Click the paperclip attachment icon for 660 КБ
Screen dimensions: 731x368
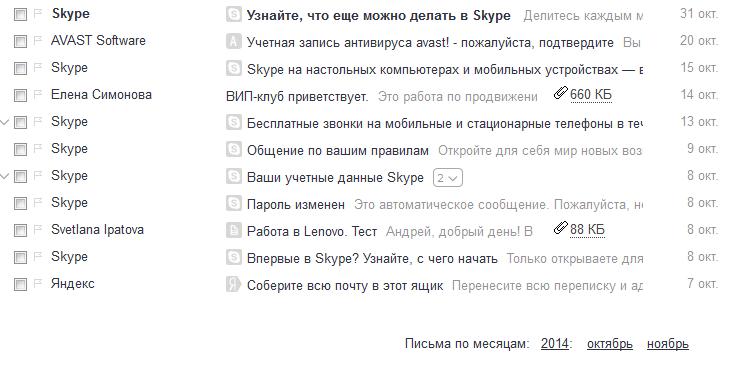[560, 93]
